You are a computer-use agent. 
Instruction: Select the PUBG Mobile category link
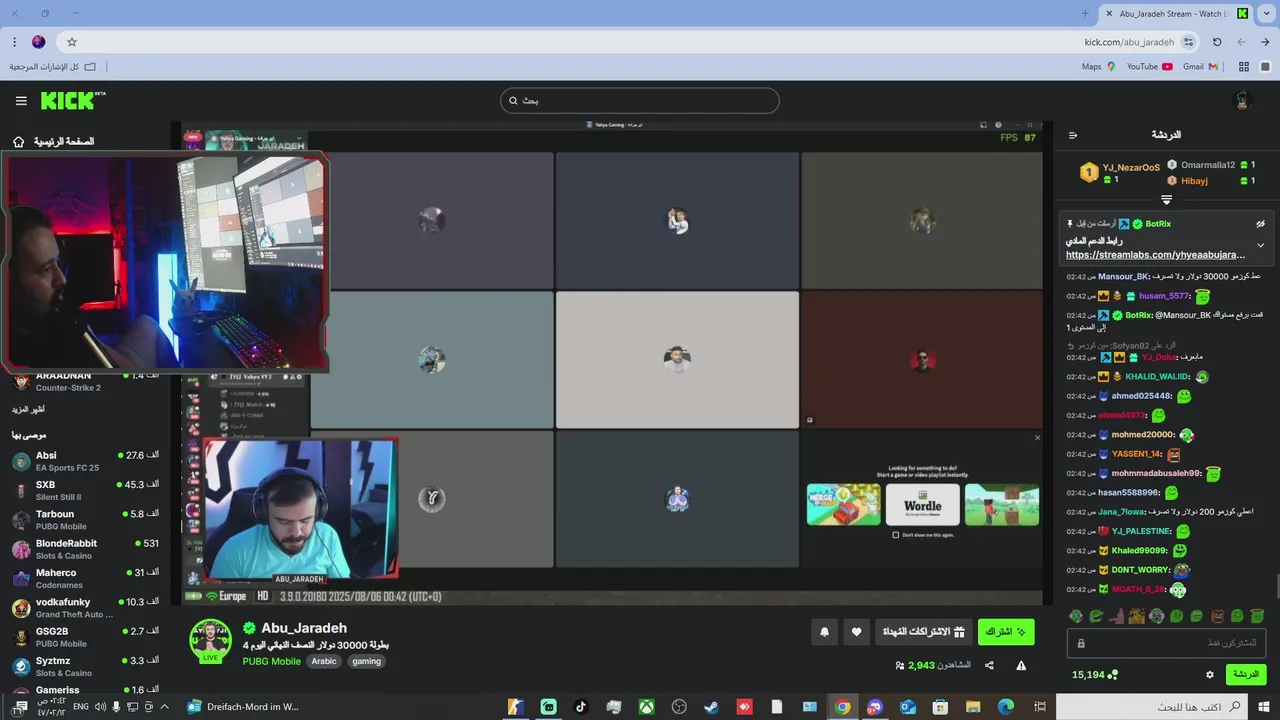coord(271,661)
